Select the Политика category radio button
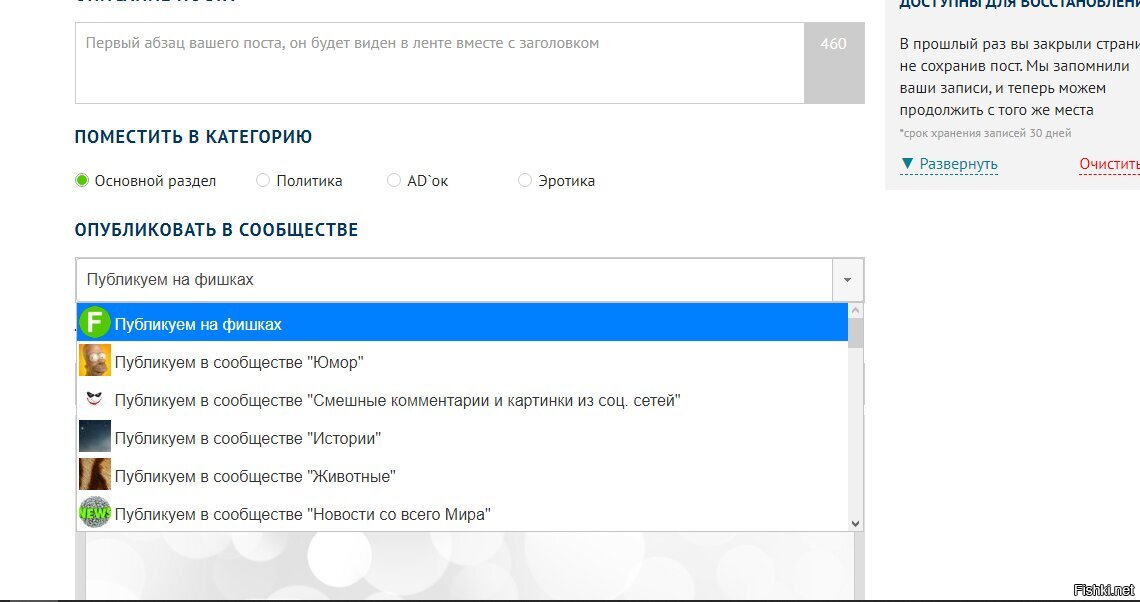1140x602 pixels. tap(263, 180)
